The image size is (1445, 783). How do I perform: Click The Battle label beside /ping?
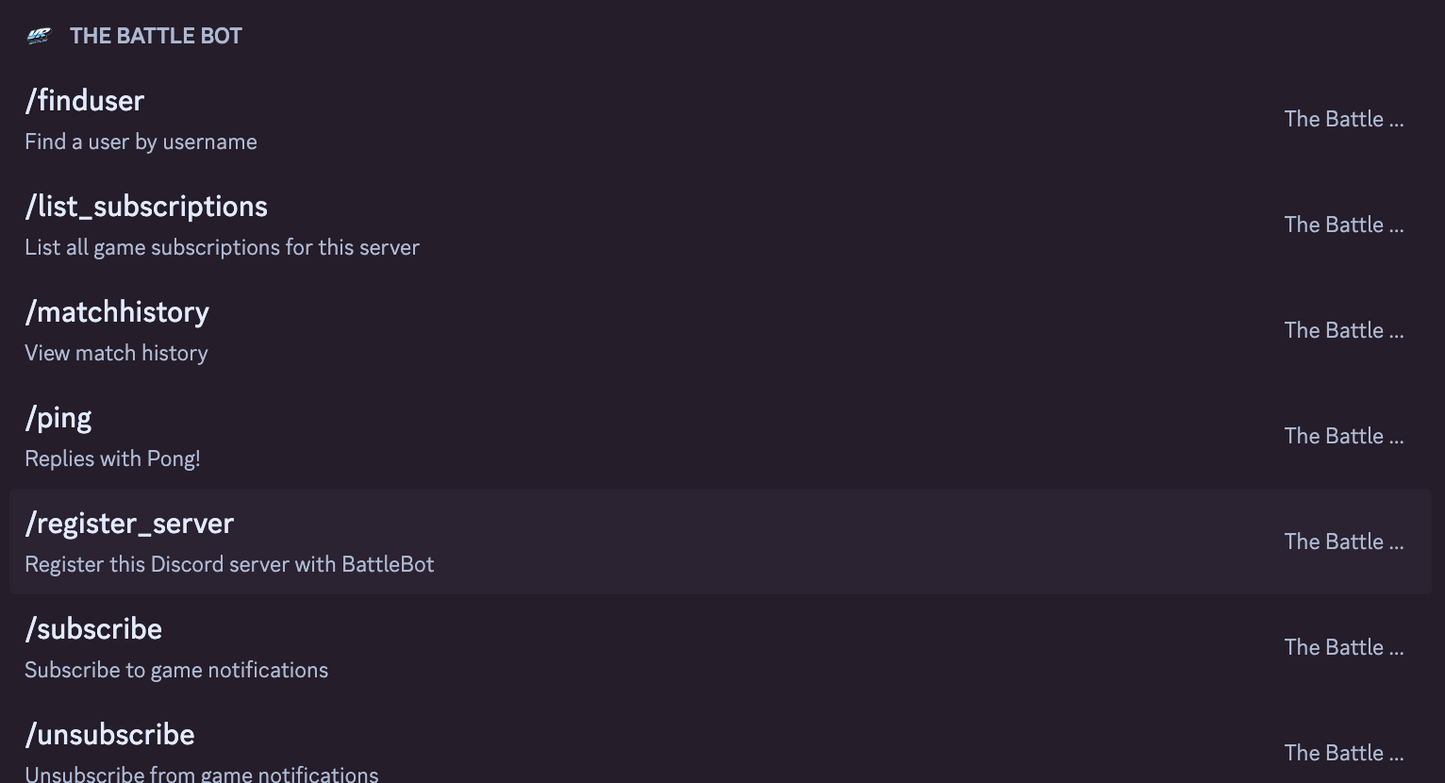1344,436
